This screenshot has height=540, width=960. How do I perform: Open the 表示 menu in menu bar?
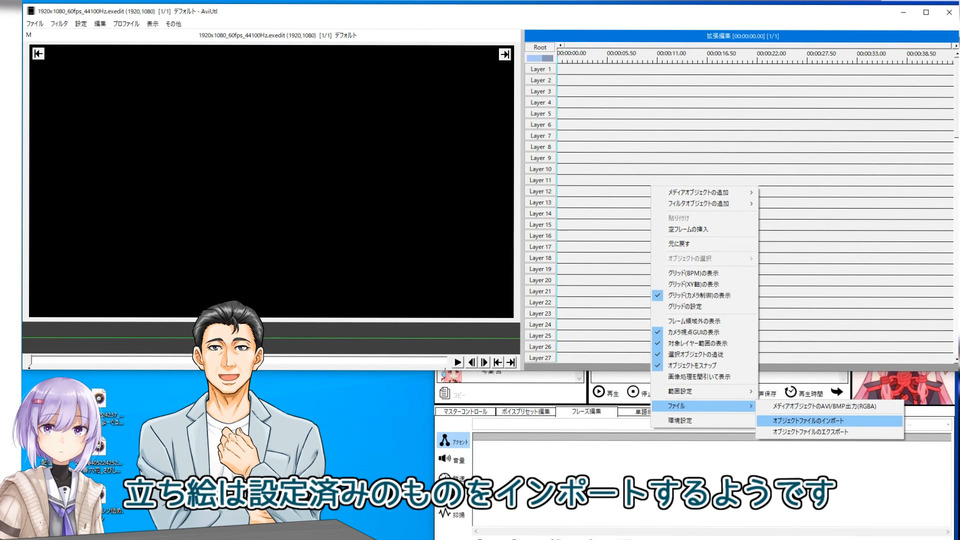[152, 24]
